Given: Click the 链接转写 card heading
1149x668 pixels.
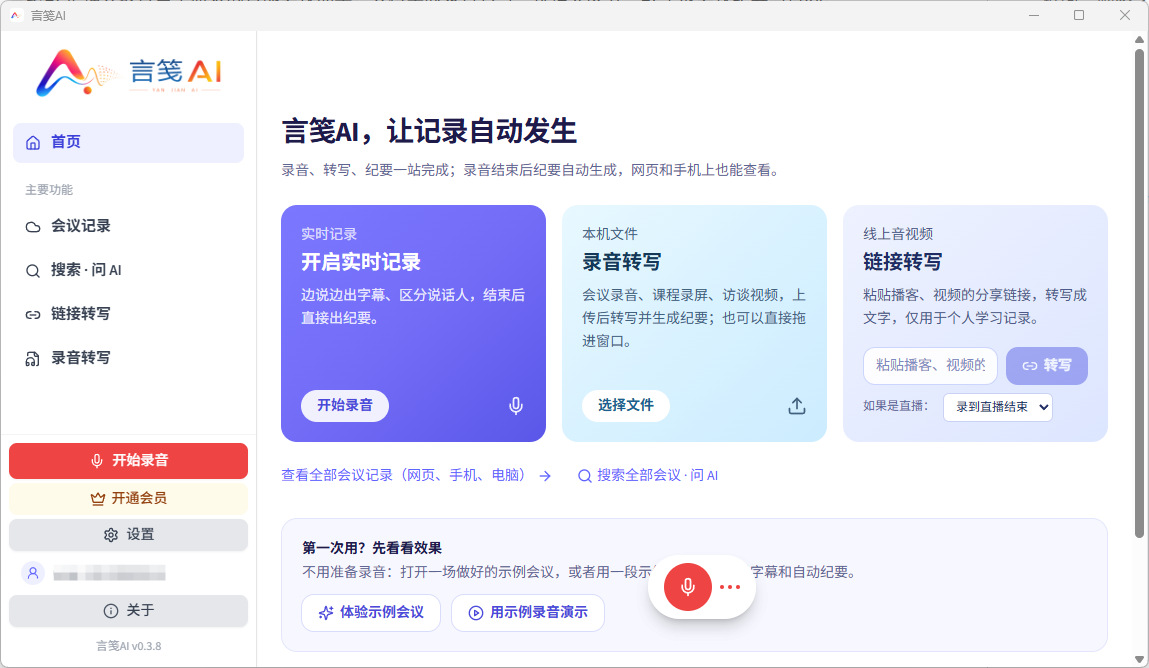Looking at the screenshot, I should click(x=902, y=262).
